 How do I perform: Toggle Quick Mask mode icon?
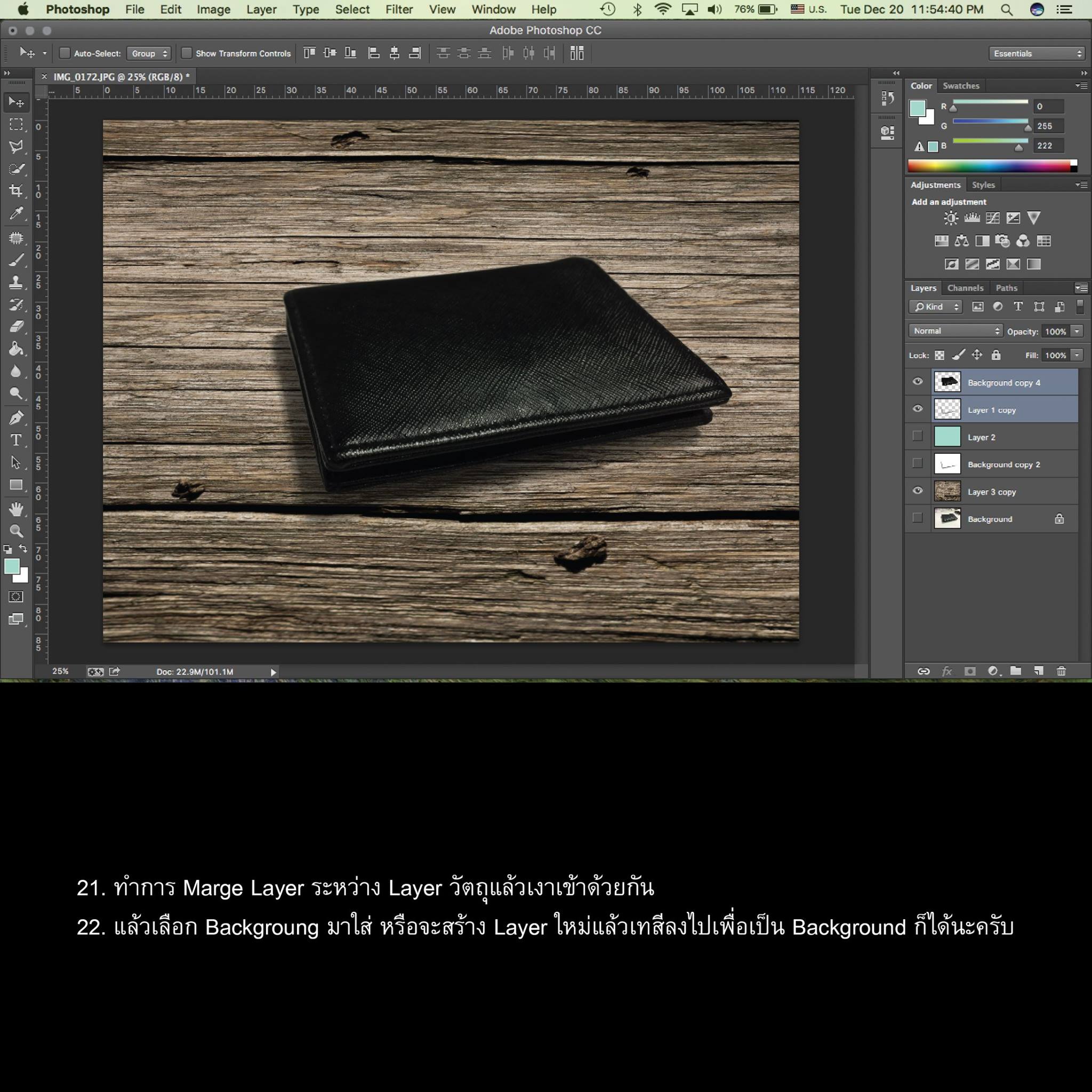pos(16,597)
